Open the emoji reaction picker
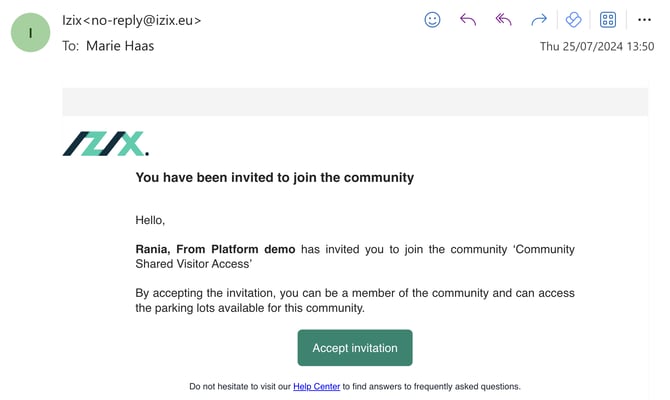Image resolution: width=670 pixels, height=400 pixels. click(x=432, y=19)
